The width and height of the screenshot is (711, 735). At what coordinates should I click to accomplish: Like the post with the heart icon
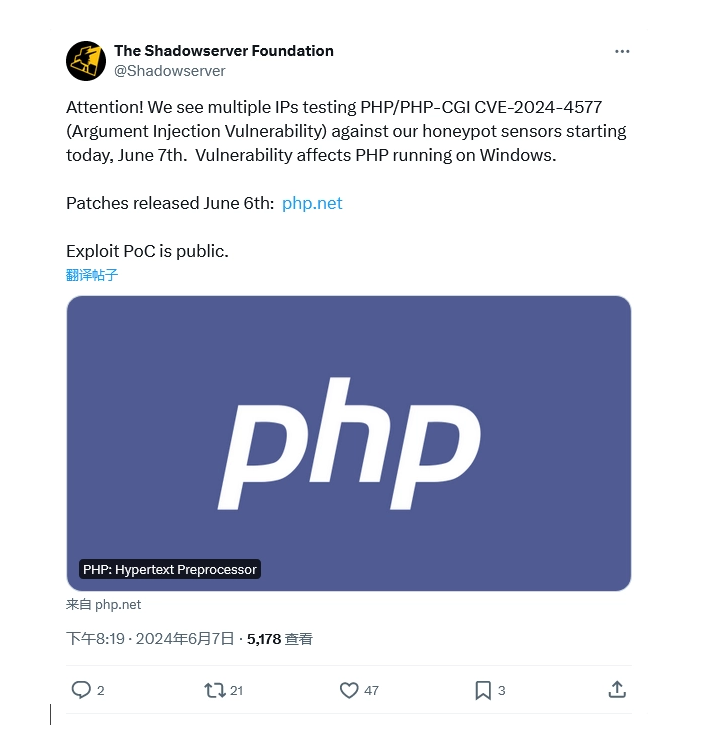(349, 690)
